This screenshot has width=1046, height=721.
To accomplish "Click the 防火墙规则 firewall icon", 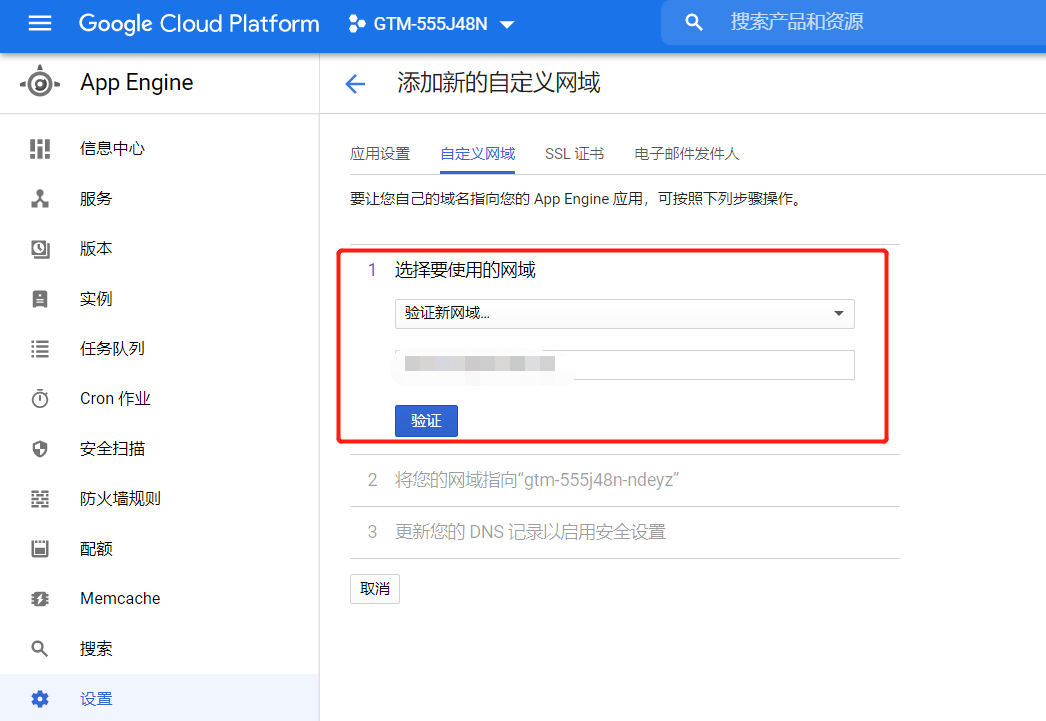I will 40,499.
